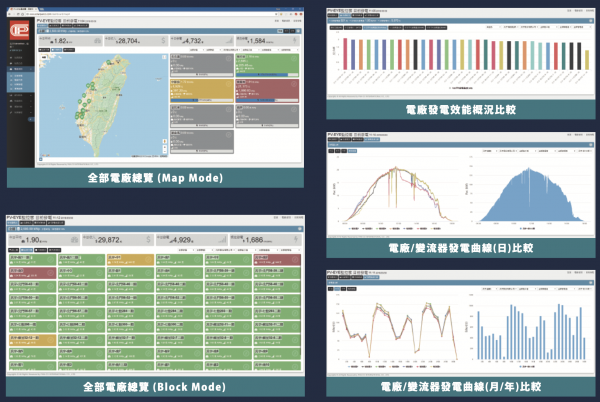Open the red plant status card in Map Mode
Viewport: 600px width, 402px height.
point(268,91)
